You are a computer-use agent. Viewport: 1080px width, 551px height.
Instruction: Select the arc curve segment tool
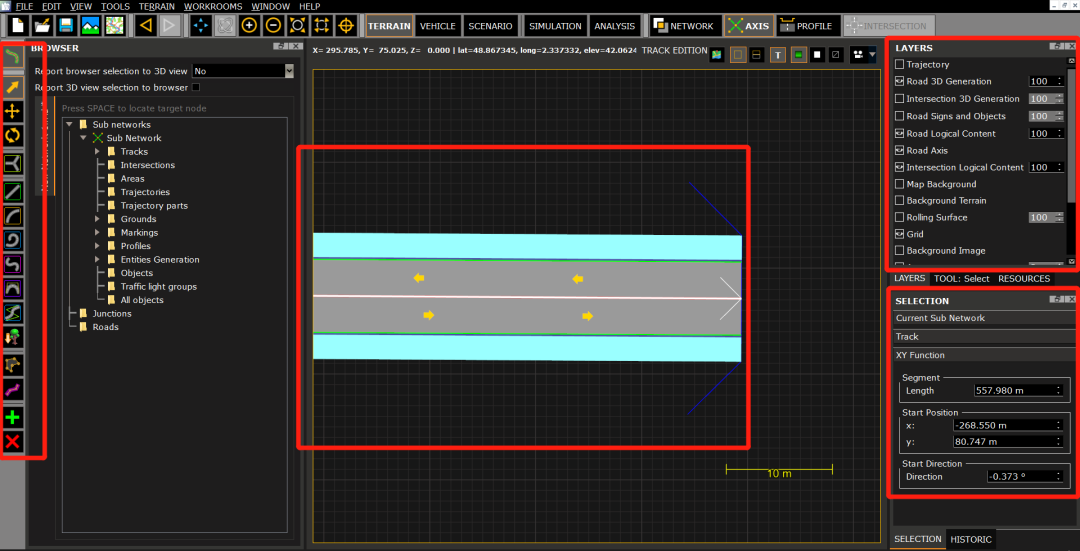(12, 216)
